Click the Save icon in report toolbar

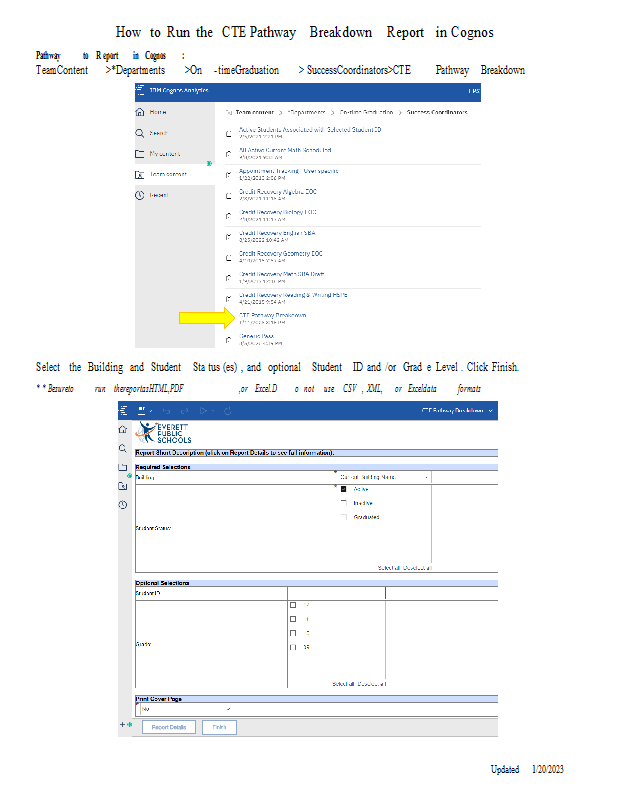click(x=142, y=410)
